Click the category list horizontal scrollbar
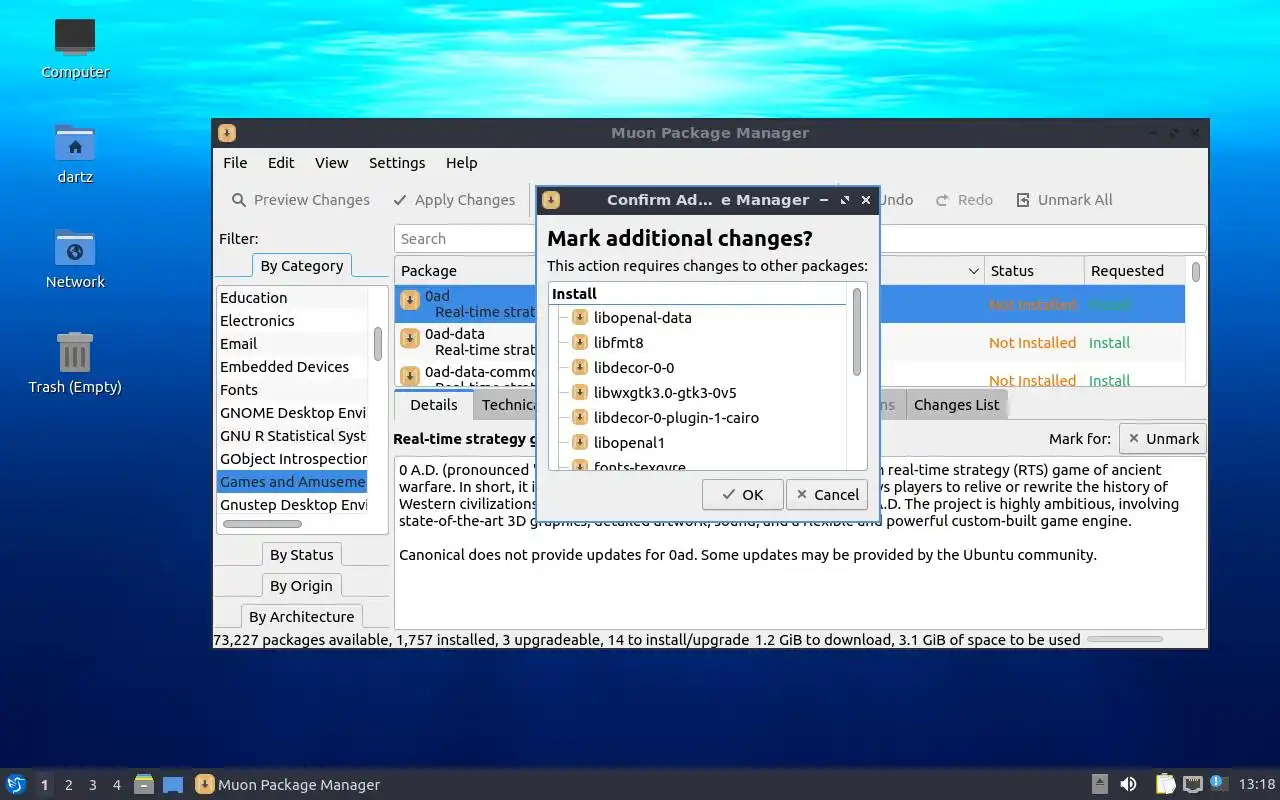 coord(262,524)
